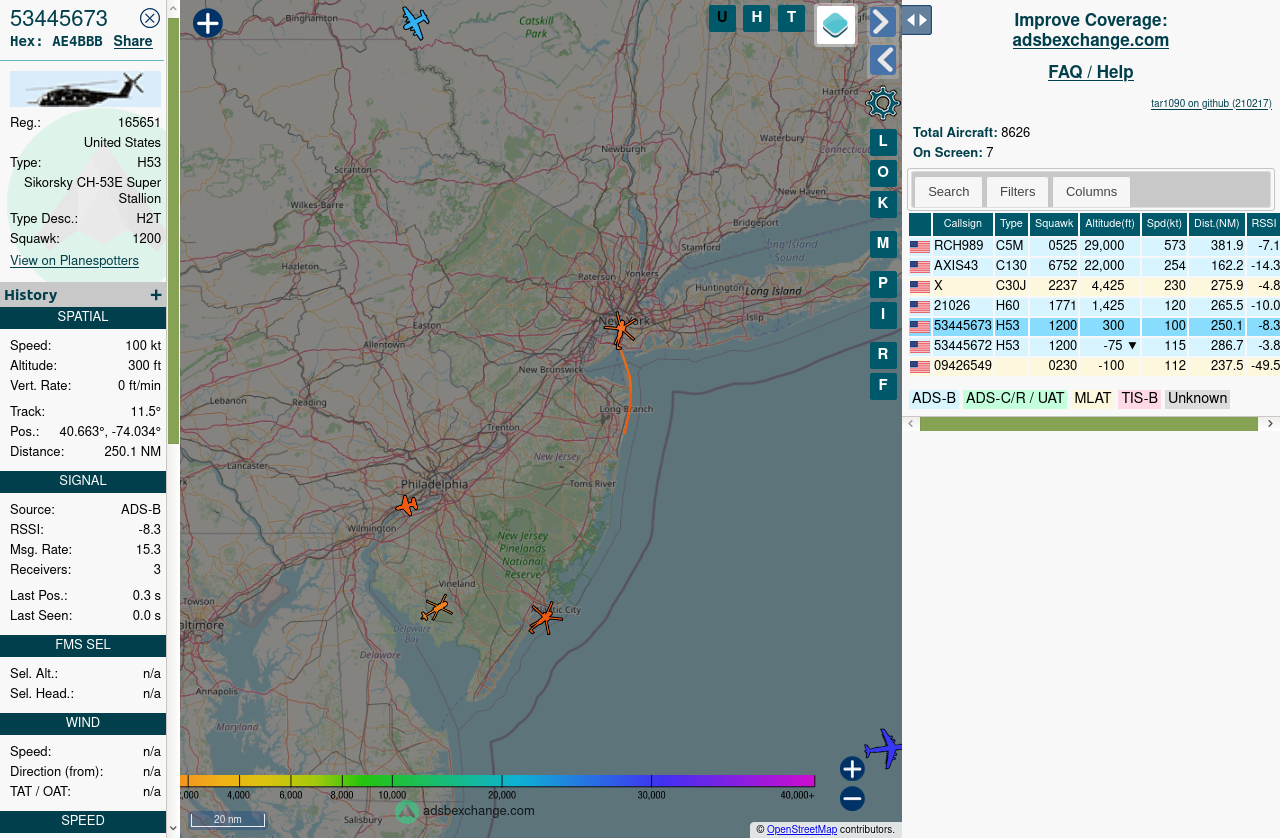Click the right chevron sidebar expand button

[x=882, y=21]
